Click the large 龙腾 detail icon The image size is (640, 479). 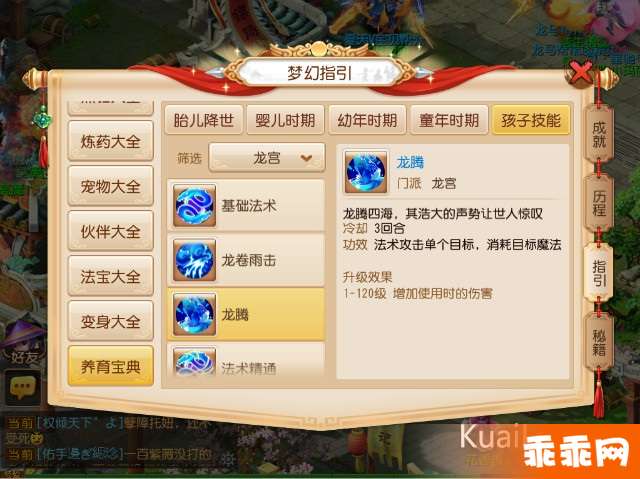click(x=365, y=171)
